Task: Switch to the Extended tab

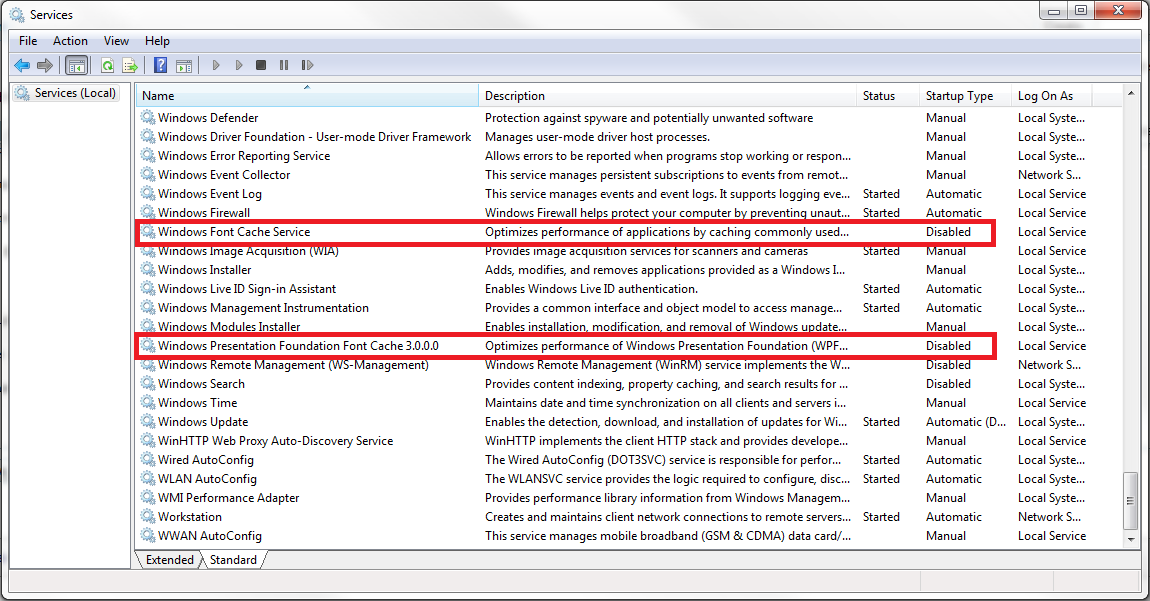Action: point(170,560)
